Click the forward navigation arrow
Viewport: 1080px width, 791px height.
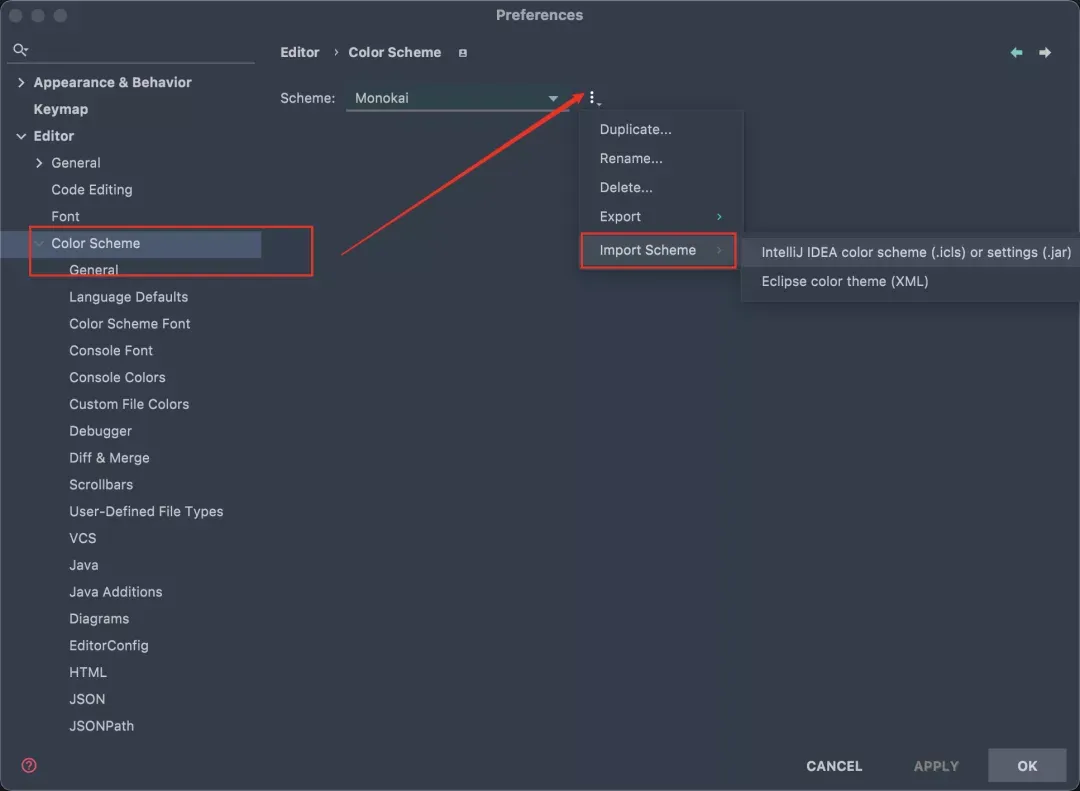1045,52
